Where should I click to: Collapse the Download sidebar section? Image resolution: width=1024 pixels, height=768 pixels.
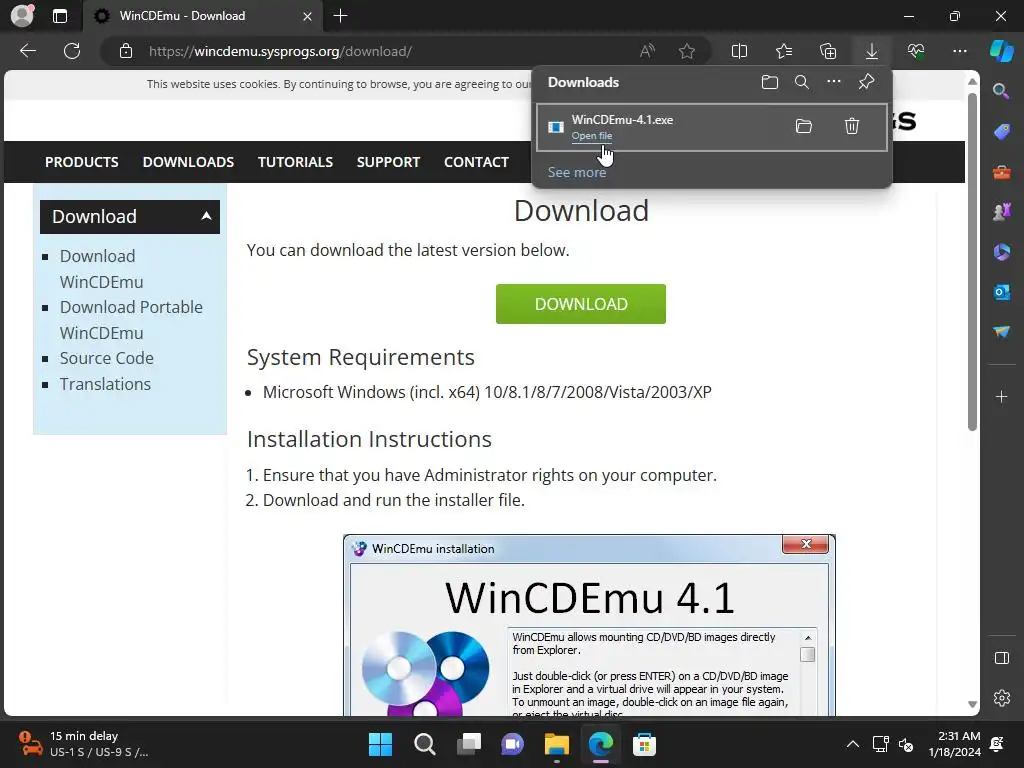pyautogui.click(x=130, y=217)
